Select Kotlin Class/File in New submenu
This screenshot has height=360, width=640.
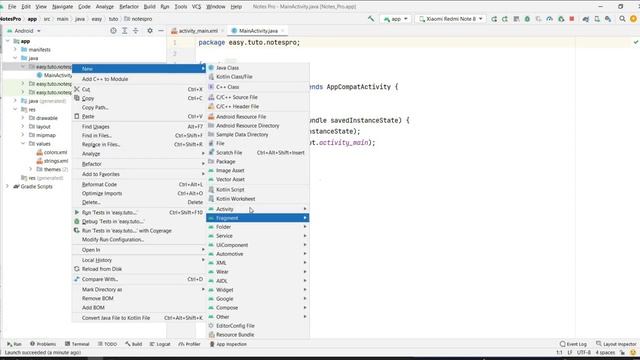pos(258,77)
